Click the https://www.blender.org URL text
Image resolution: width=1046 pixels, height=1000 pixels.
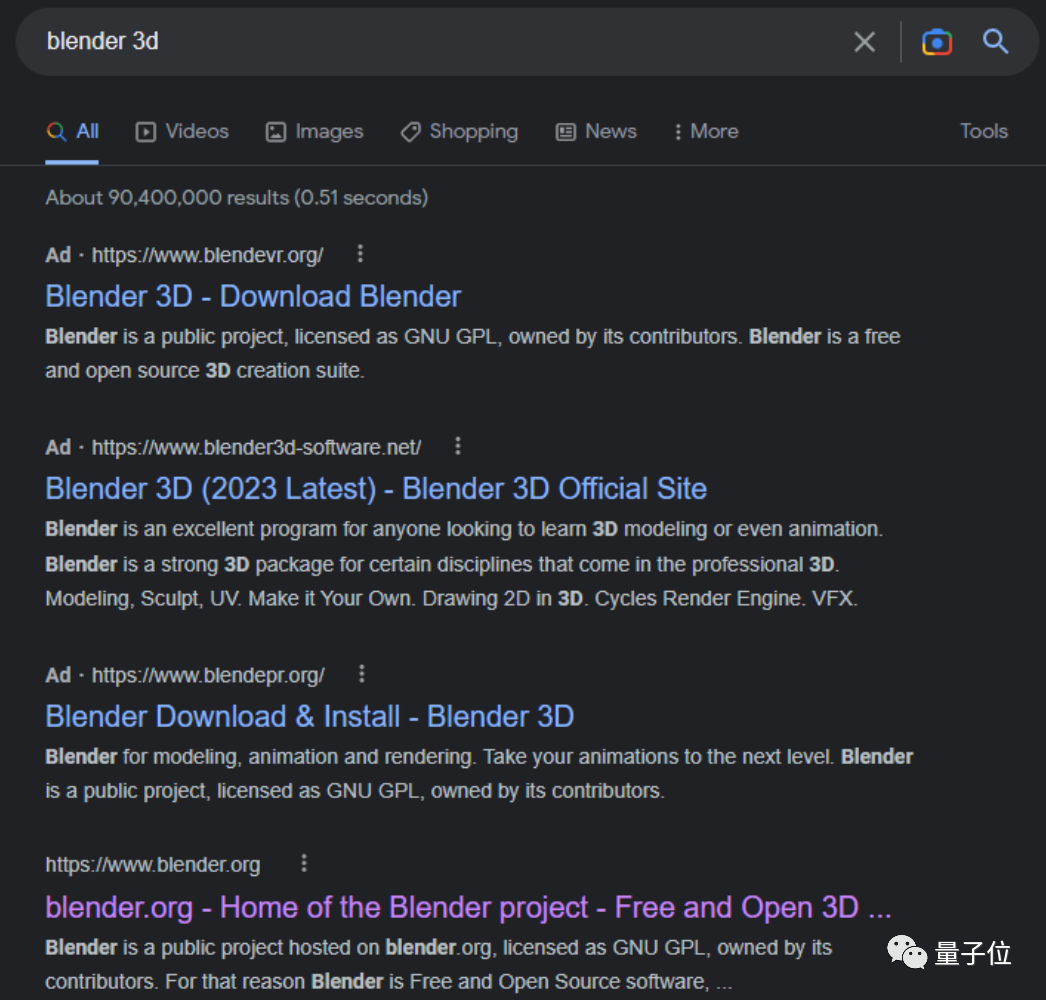(x=153, y=865)
